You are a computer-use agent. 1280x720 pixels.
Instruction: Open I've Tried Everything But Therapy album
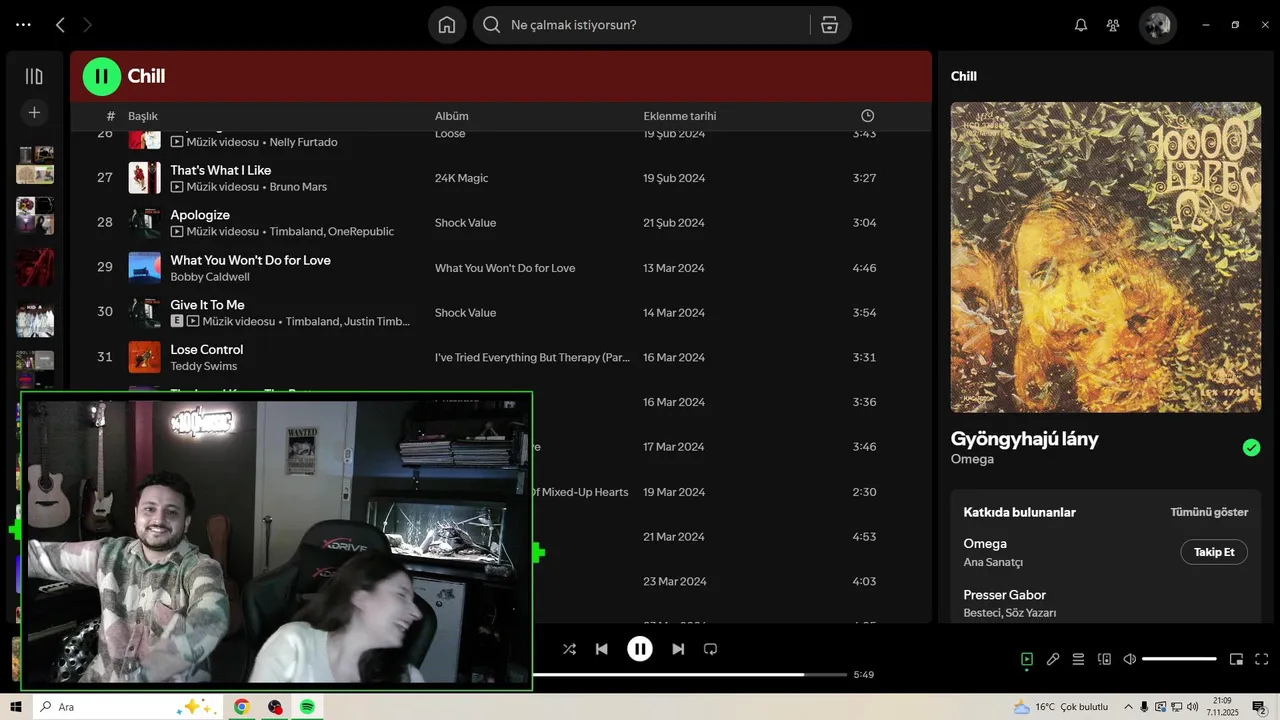click(x=532, y=357)
